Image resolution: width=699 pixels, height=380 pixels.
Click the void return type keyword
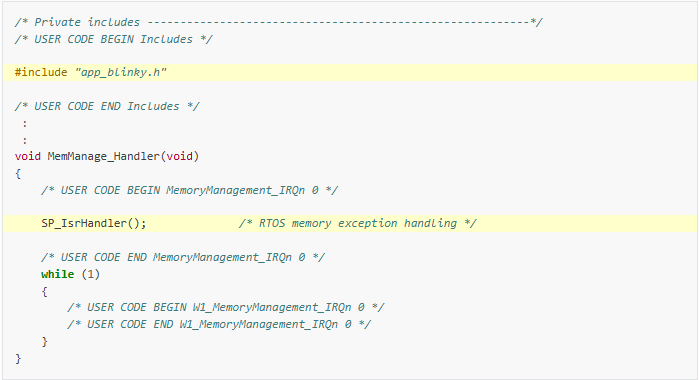pos(28,156)
